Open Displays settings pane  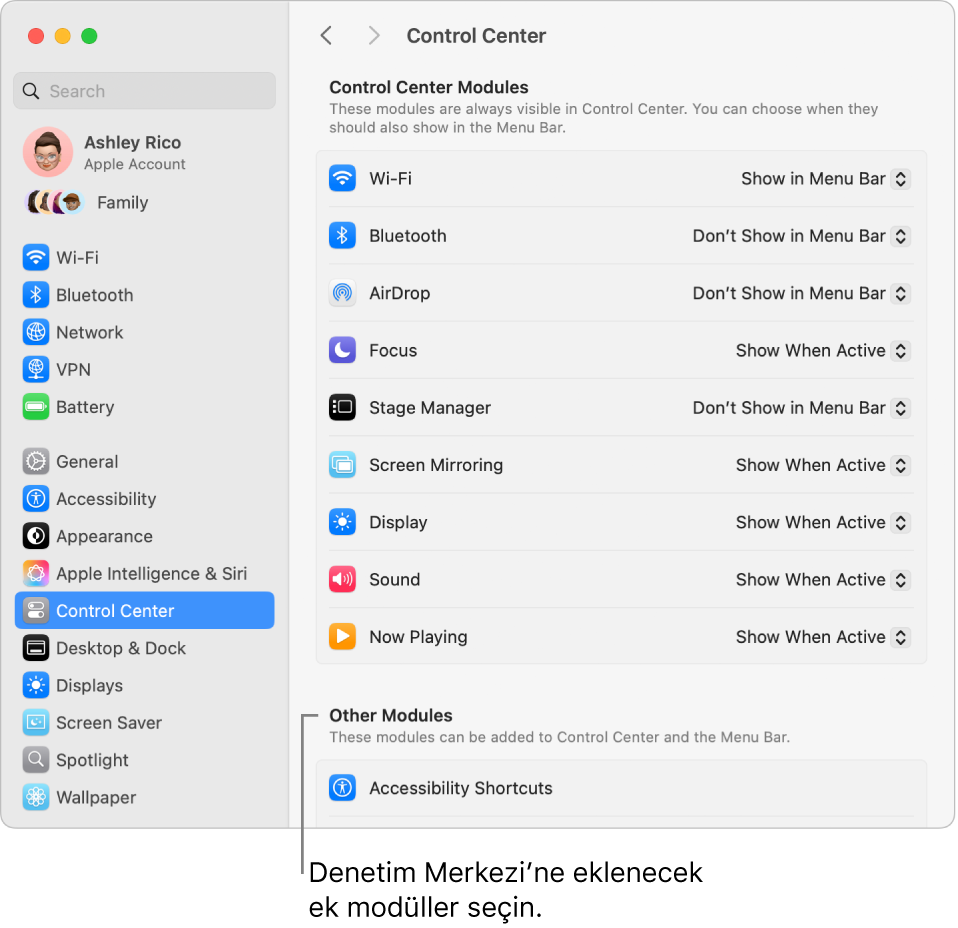point(144,685)
